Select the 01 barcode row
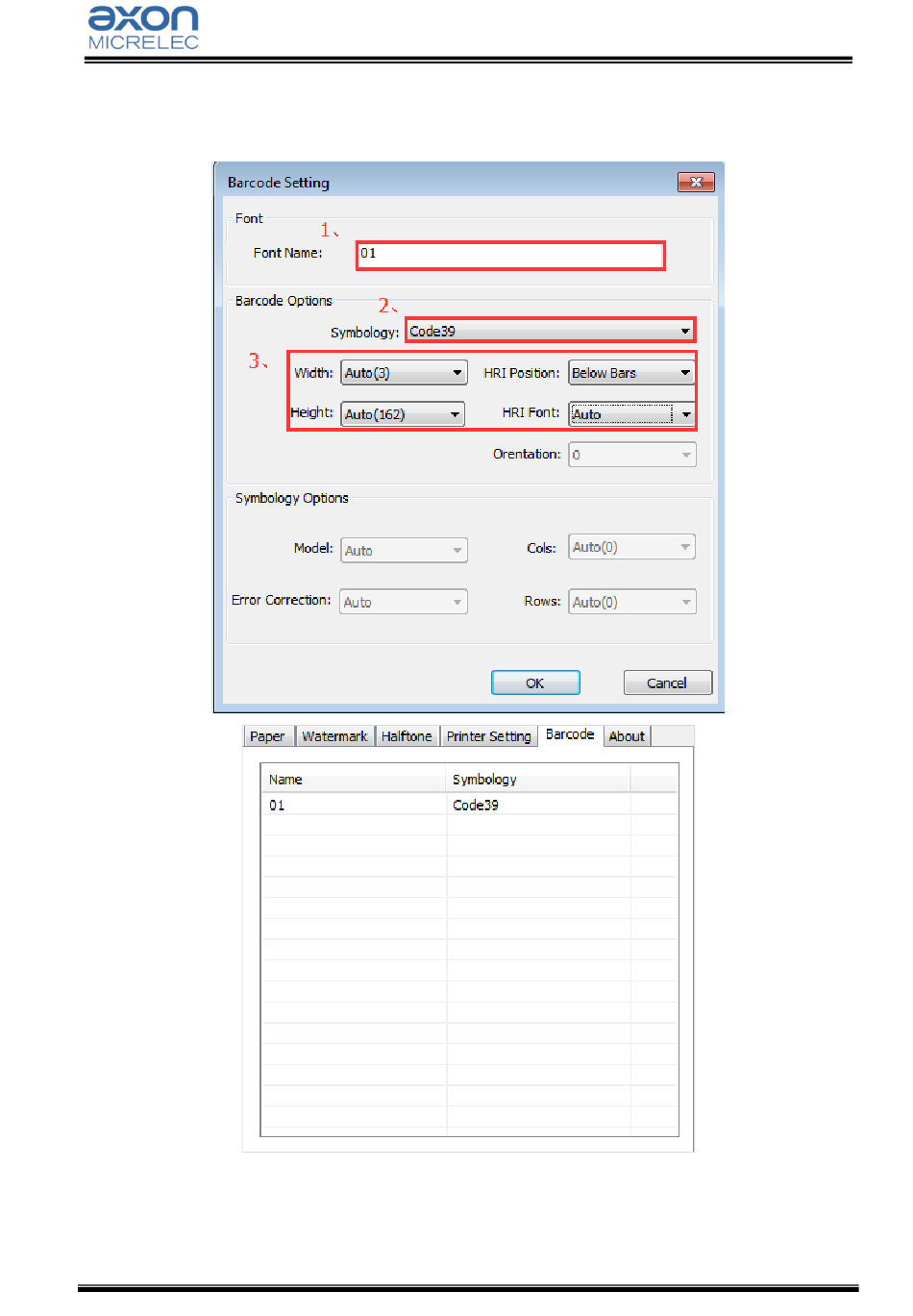The image size is (913, 1316). (469, 805)
